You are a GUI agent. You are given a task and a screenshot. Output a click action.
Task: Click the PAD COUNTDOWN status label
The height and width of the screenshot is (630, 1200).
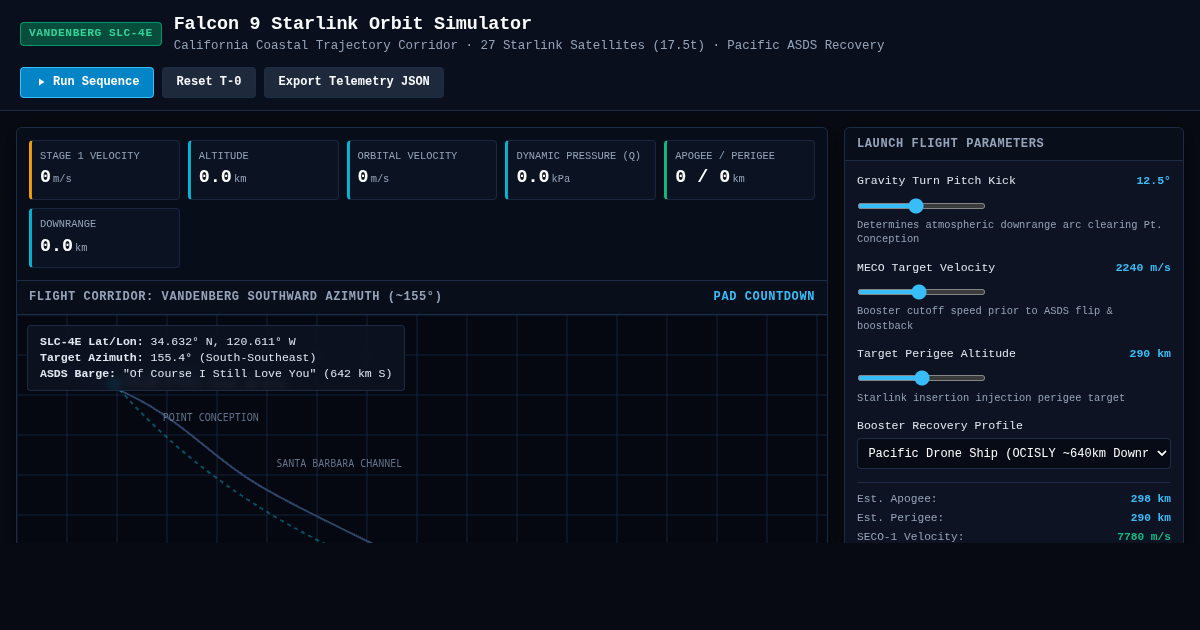[764, 297]
